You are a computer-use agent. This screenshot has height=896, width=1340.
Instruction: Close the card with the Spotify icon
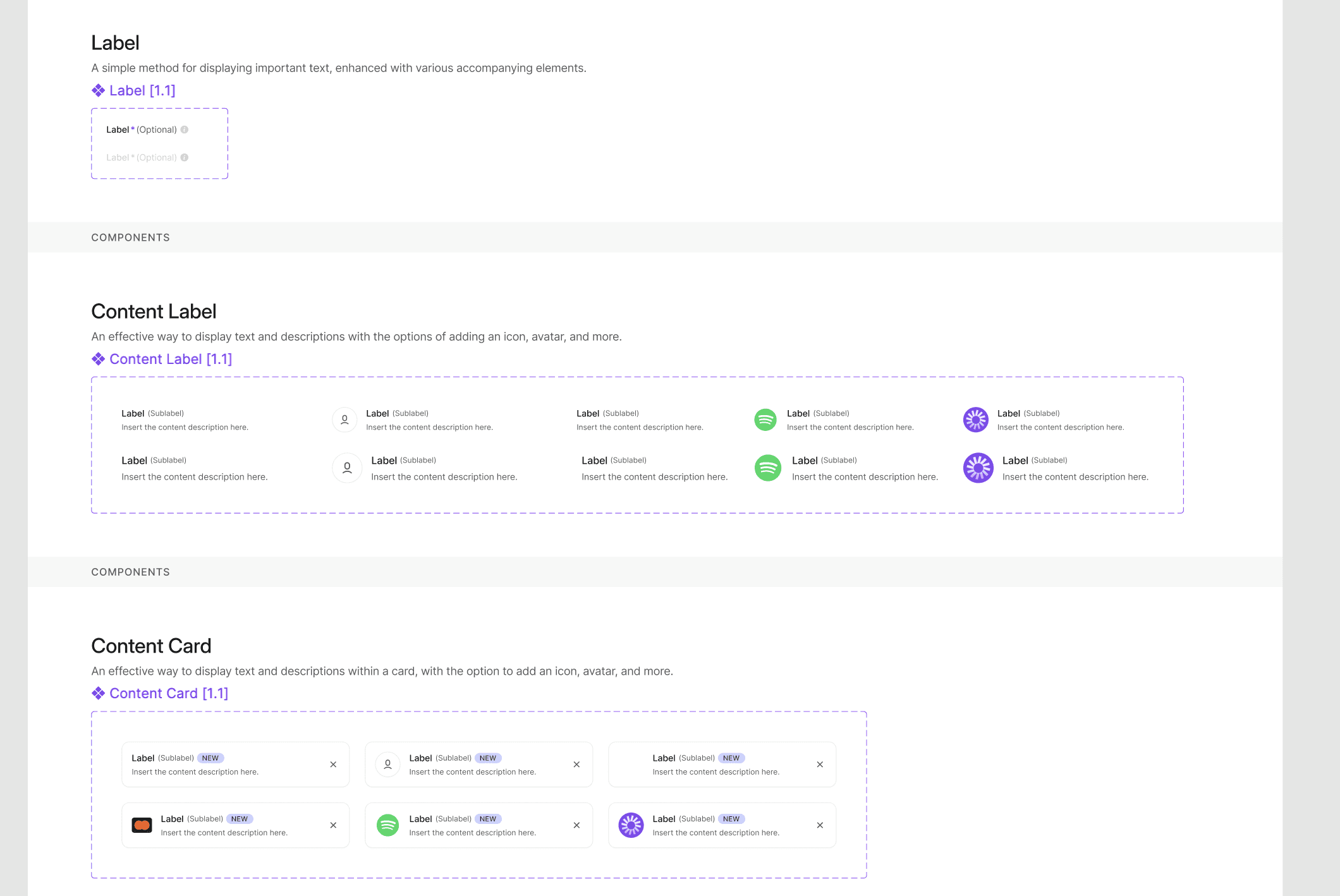pyautogui.click(x=576, y=825)
